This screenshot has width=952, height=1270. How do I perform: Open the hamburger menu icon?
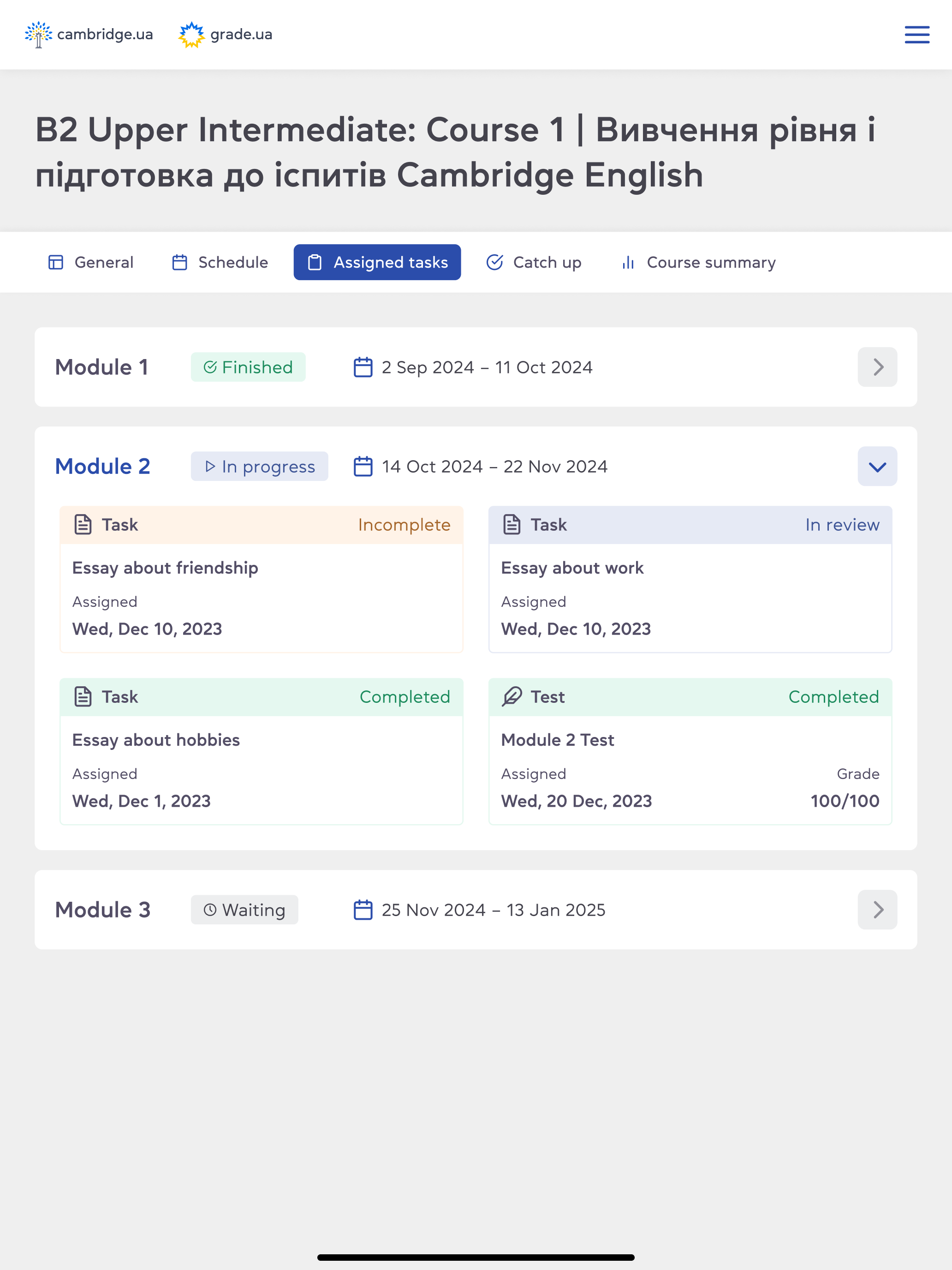(916, 35)
